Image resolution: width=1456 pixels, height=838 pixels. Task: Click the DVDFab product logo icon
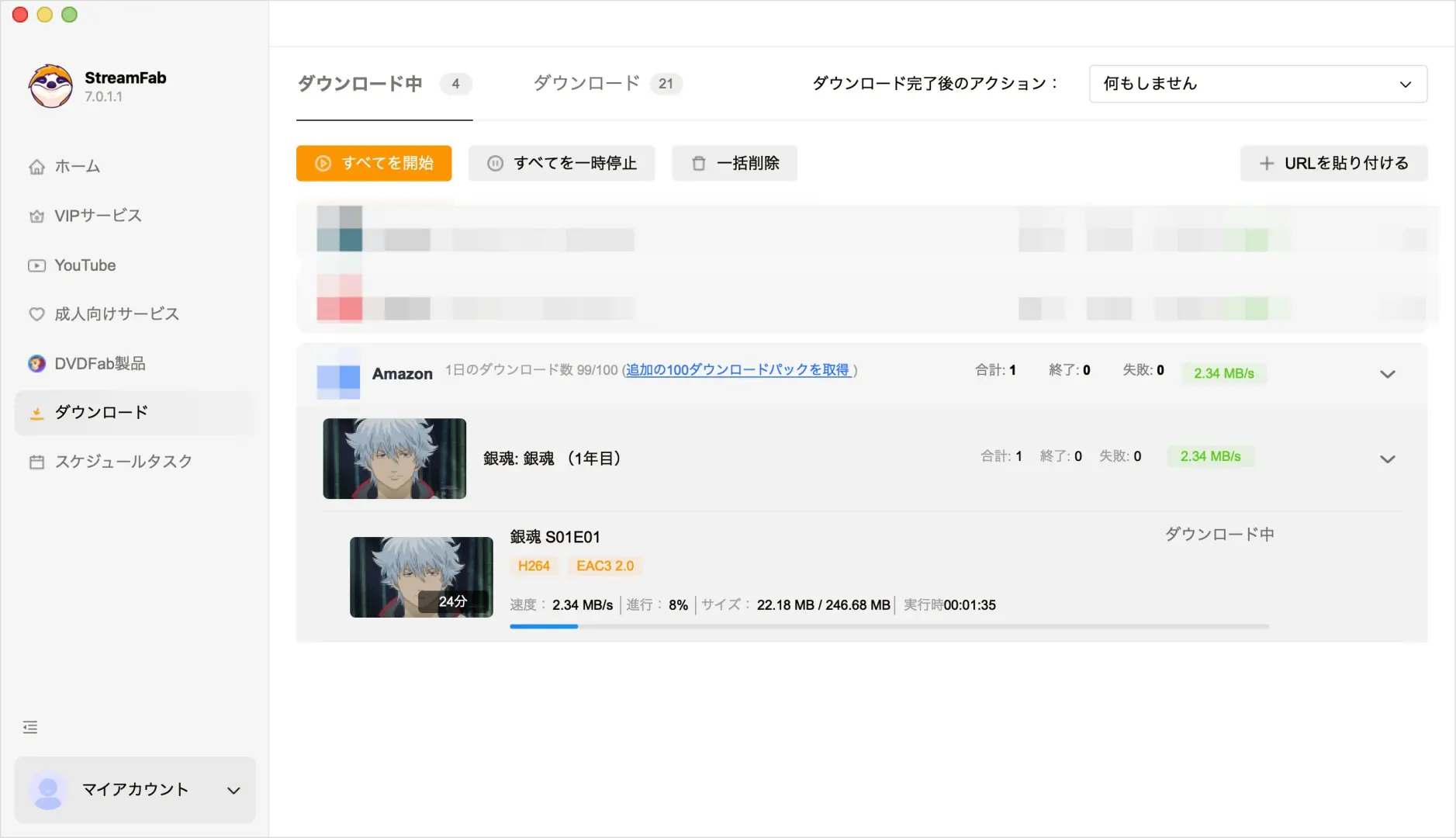(36, 364)
